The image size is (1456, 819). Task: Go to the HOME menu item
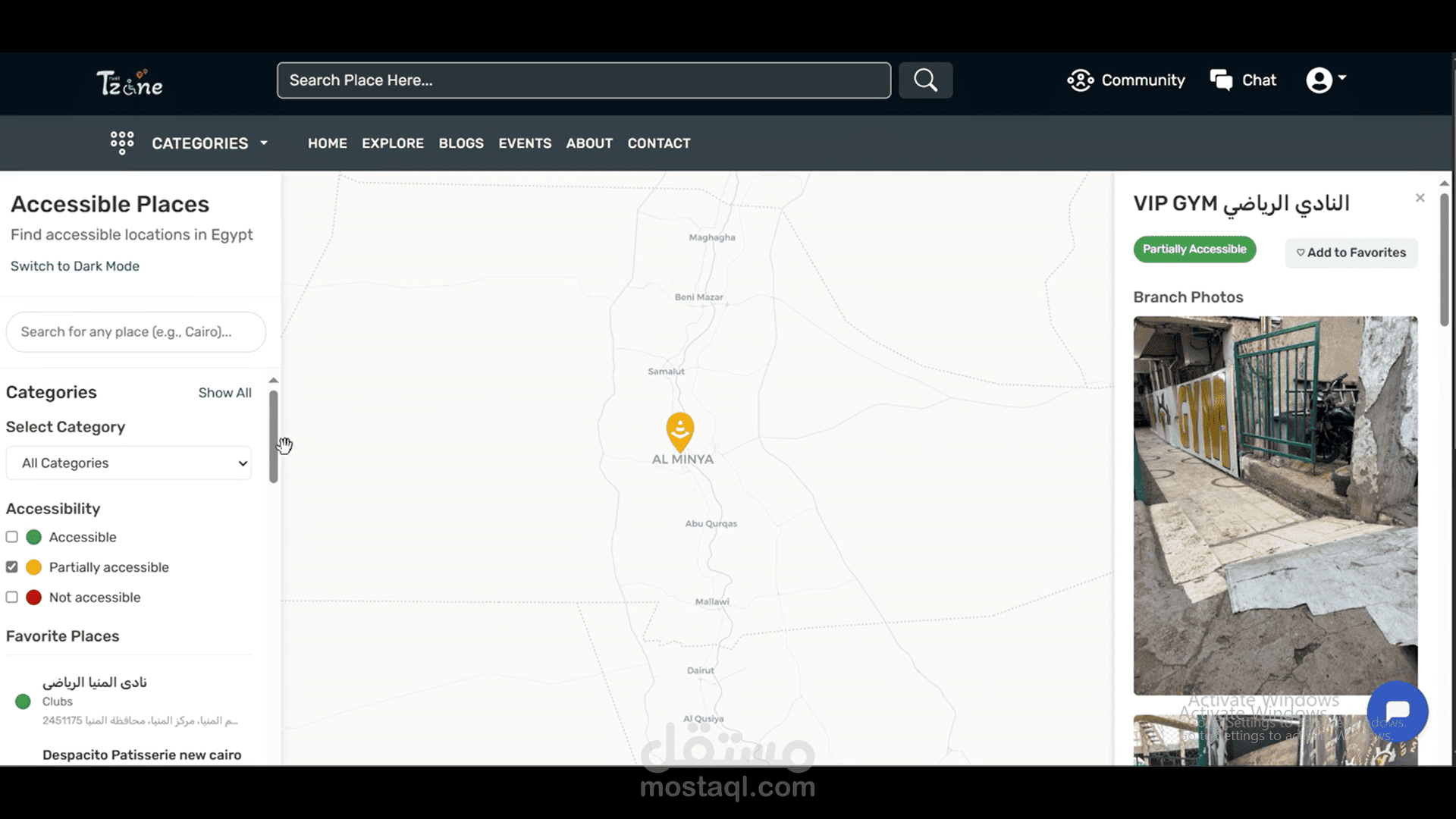click(328, 143)
